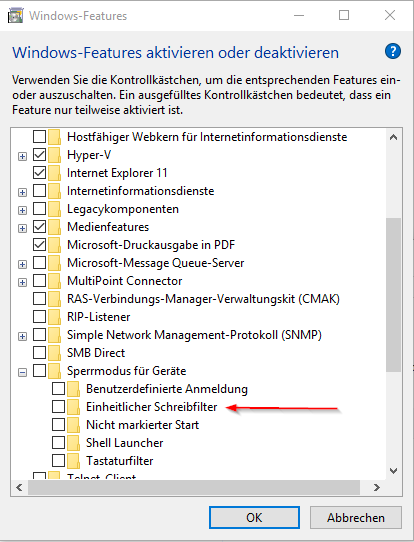This screenshot has width=414, height=542.
Task: Select the Nicht markierter Start entry
Action: 142,425
